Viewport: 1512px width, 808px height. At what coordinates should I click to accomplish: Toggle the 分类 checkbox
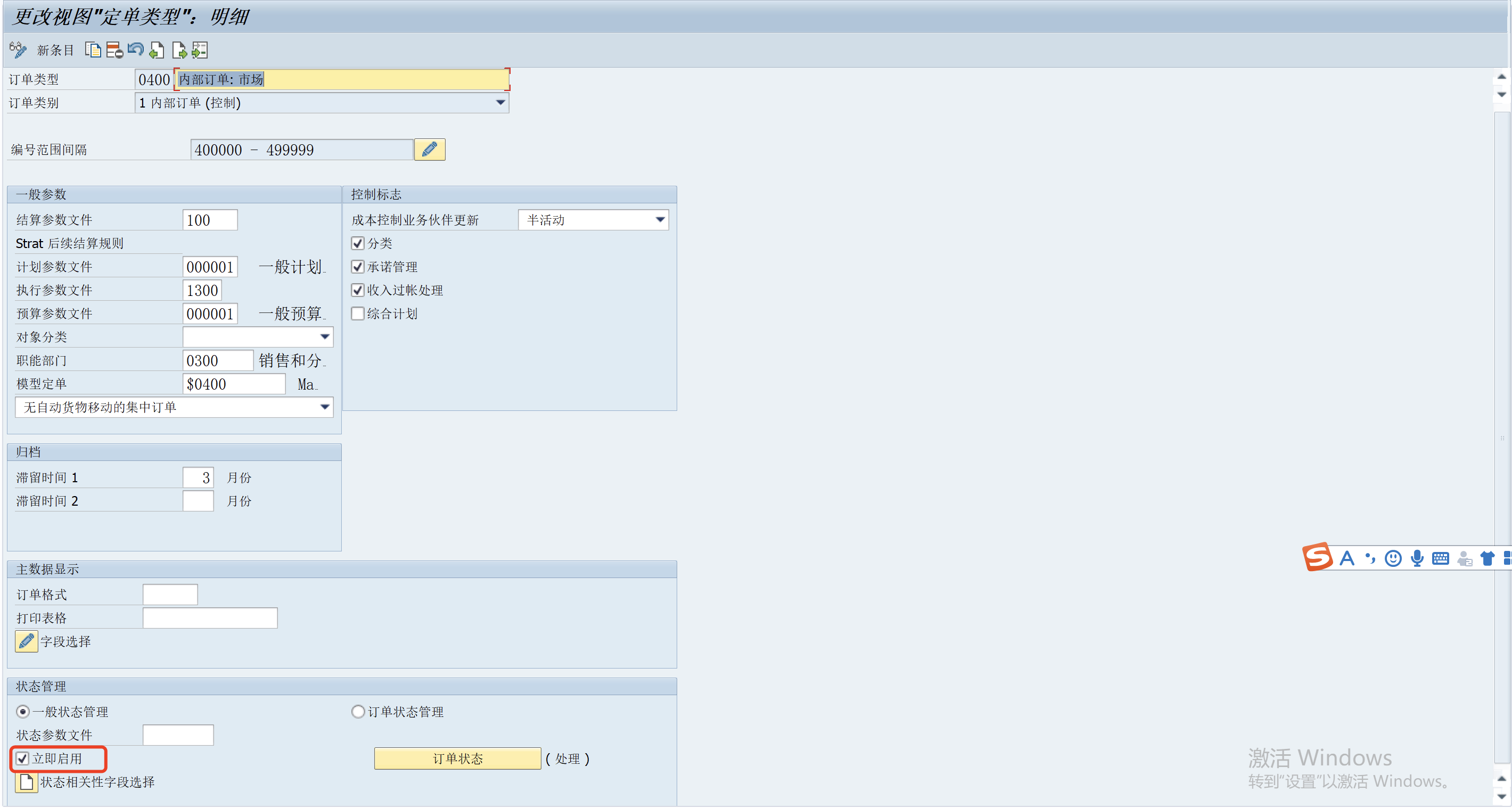tap(357, 243)
